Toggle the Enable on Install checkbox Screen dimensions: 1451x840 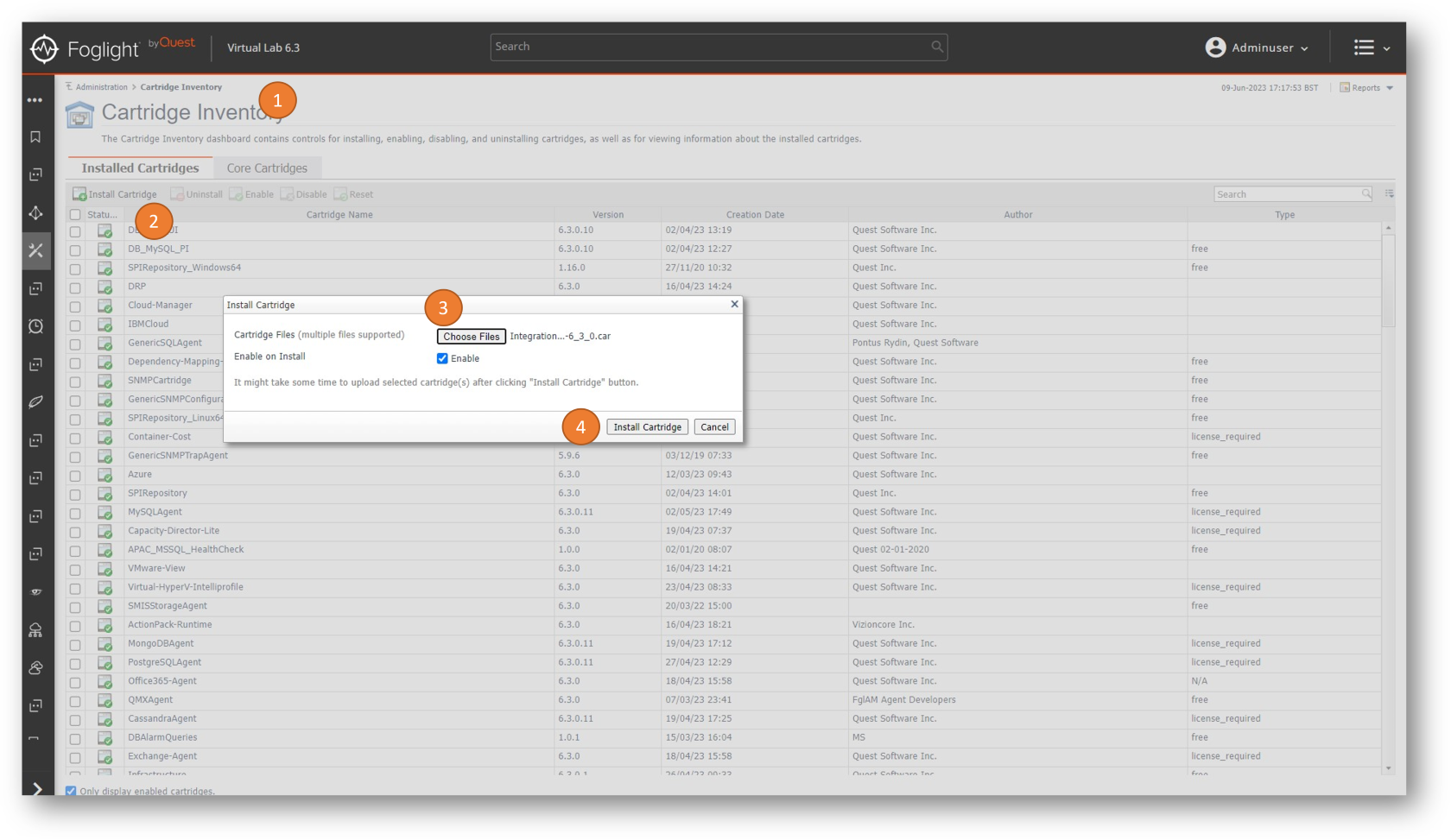[x=442, y=358]
